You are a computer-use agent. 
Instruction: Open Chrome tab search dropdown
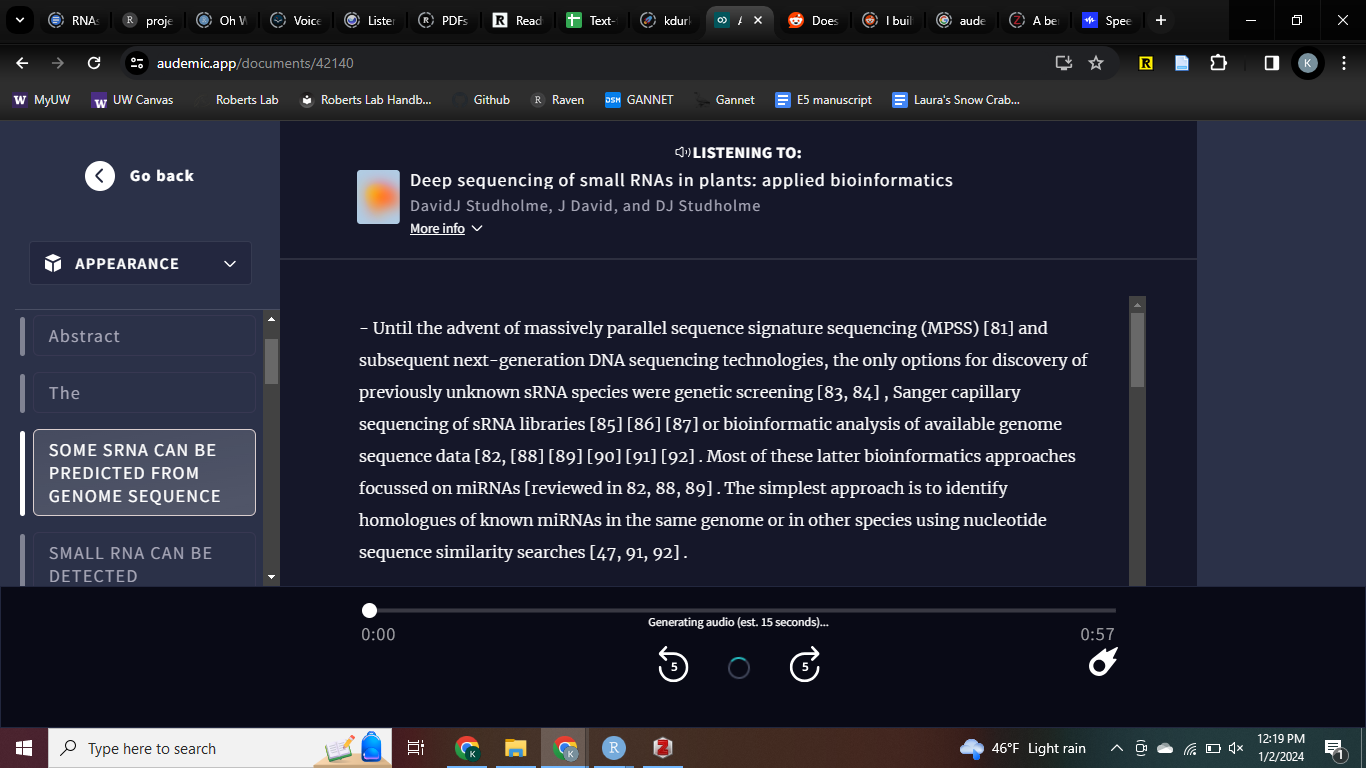(19, 20)
